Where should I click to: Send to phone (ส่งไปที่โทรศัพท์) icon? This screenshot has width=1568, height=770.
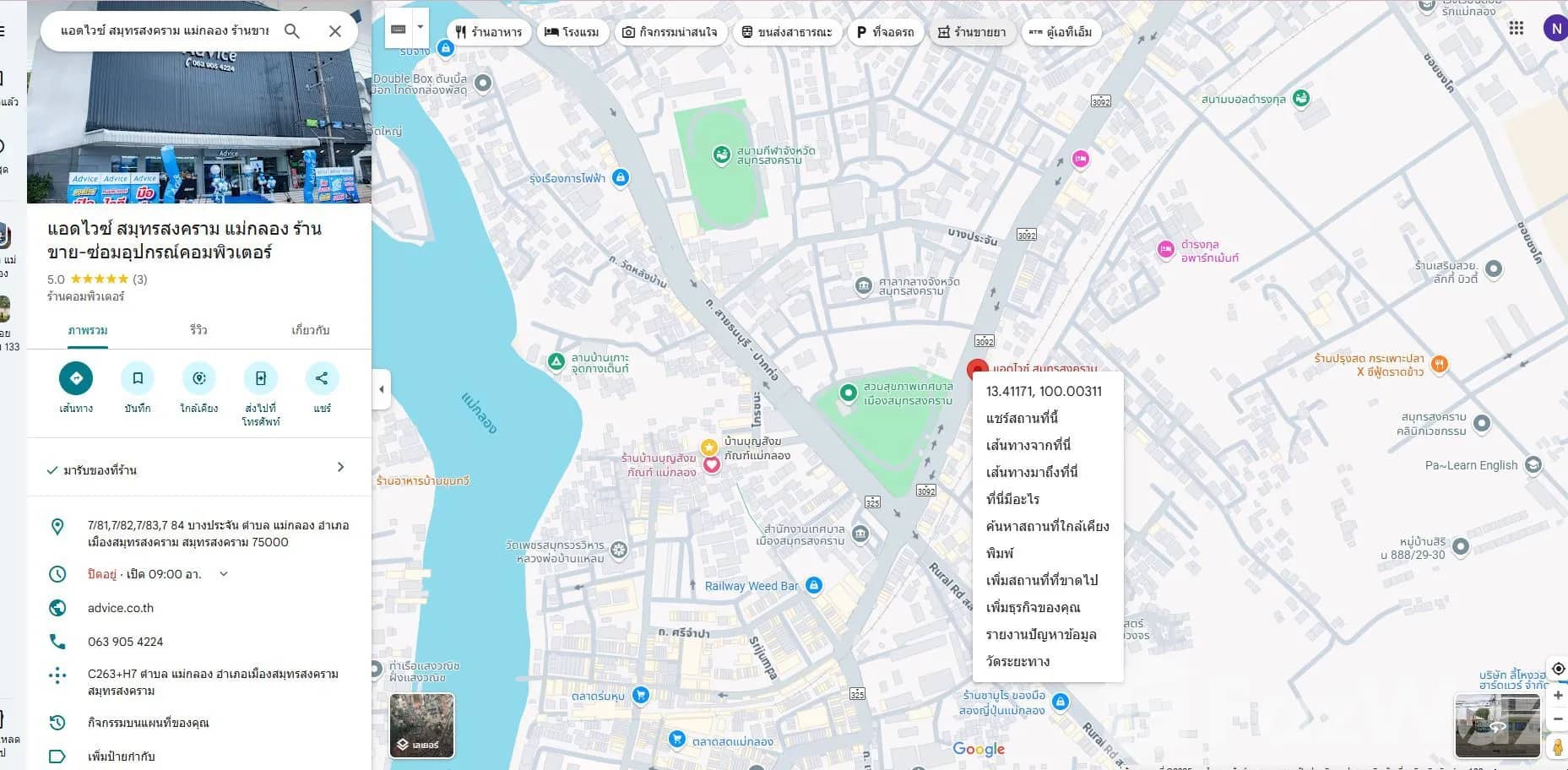[x=261, y=378]
